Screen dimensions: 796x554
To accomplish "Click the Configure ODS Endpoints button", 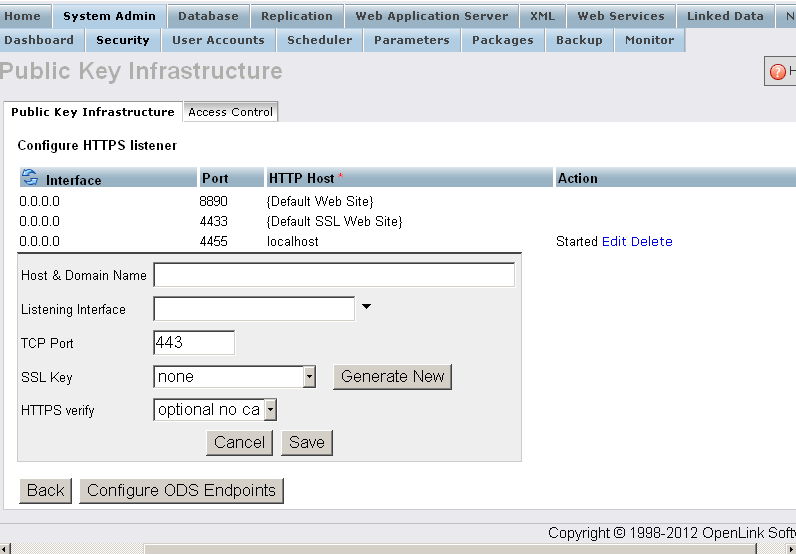I will click(x=182, y=490).
